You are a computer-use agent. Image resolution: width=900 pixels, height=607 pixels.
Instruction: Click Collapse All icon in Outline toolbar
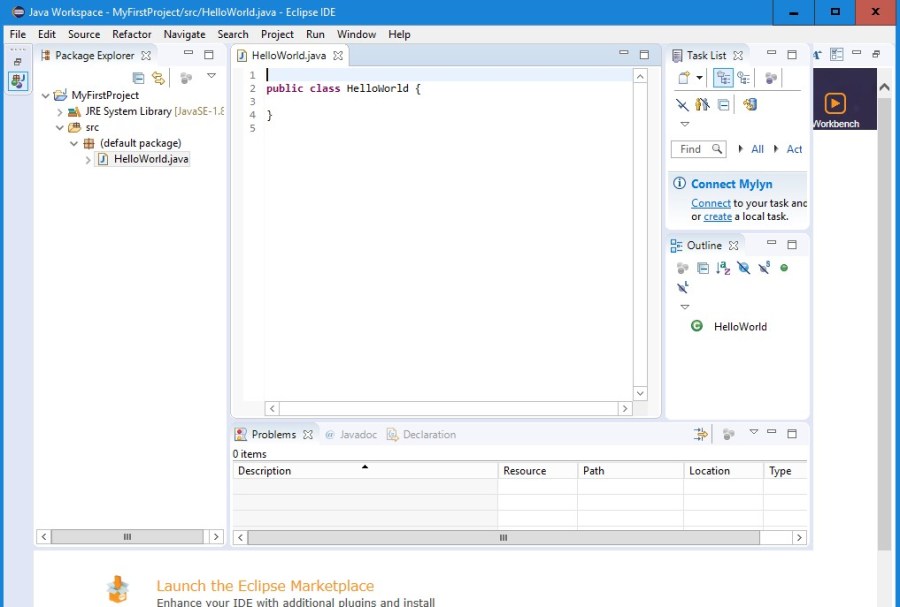pyautogui.click(x=703, y=268)
